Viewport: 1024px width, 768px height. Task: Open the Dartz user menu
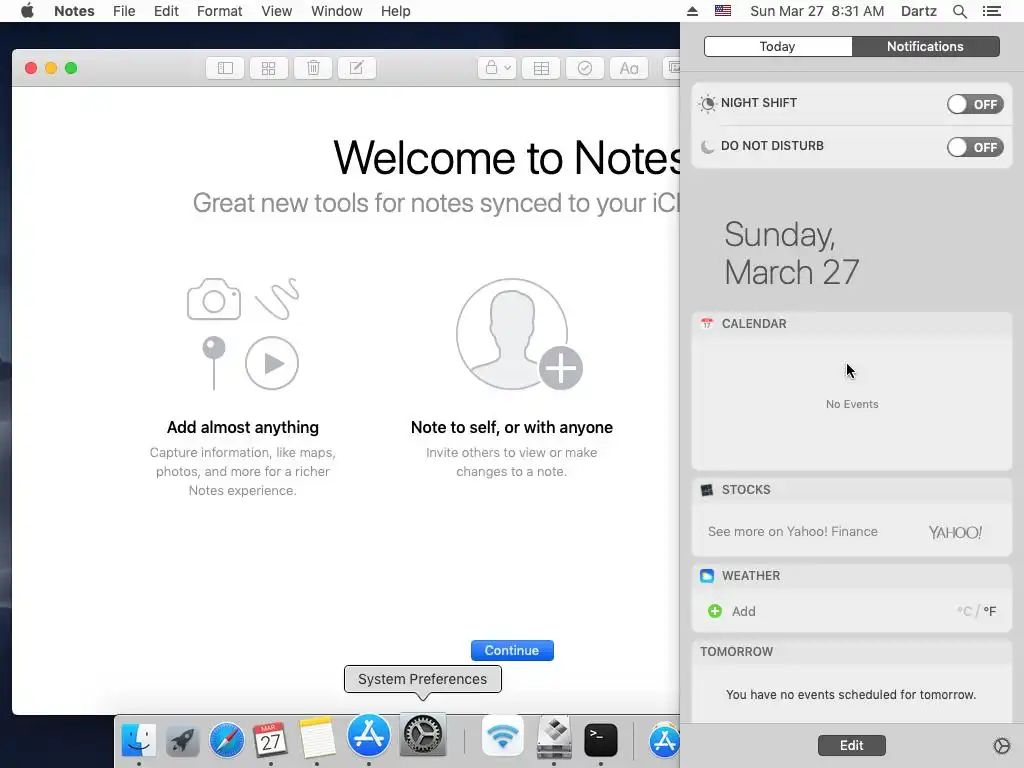tap(918, 11)
